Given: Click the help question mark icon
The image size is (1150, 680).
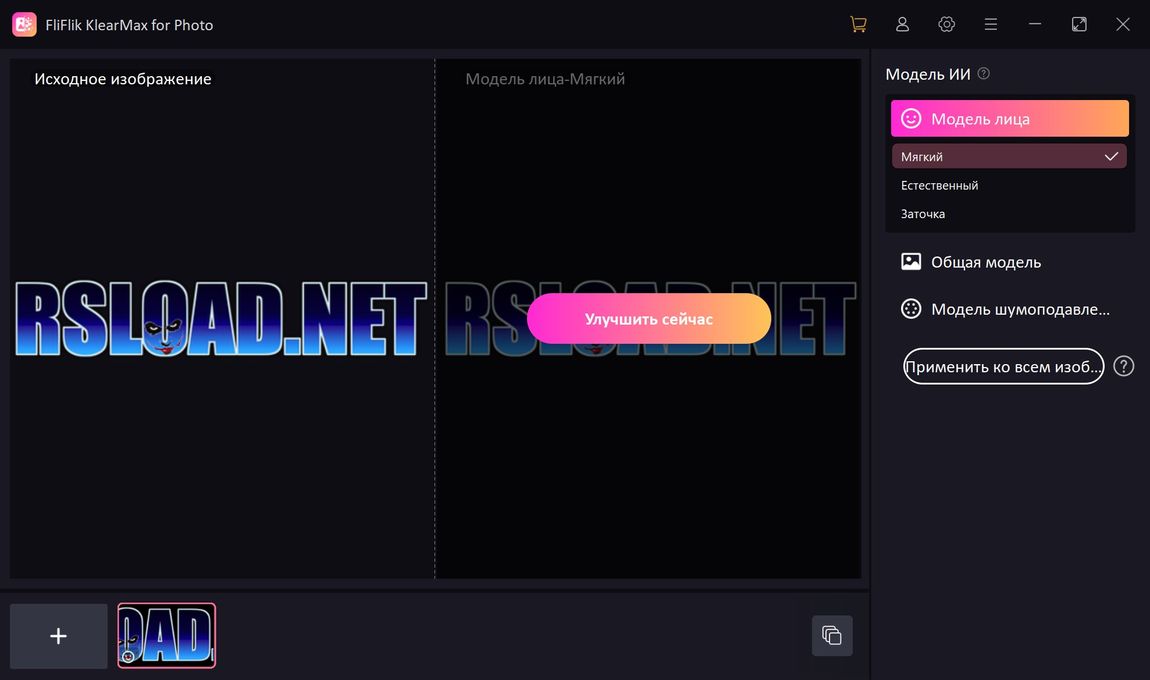Looking at the screenshot, I should point(1124,366).
